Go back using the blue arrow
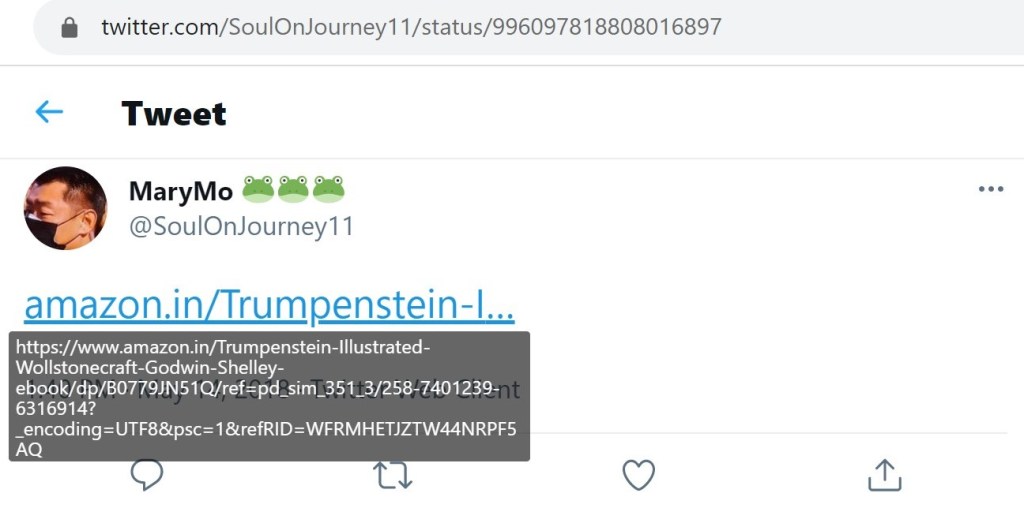 click(49, 112)
